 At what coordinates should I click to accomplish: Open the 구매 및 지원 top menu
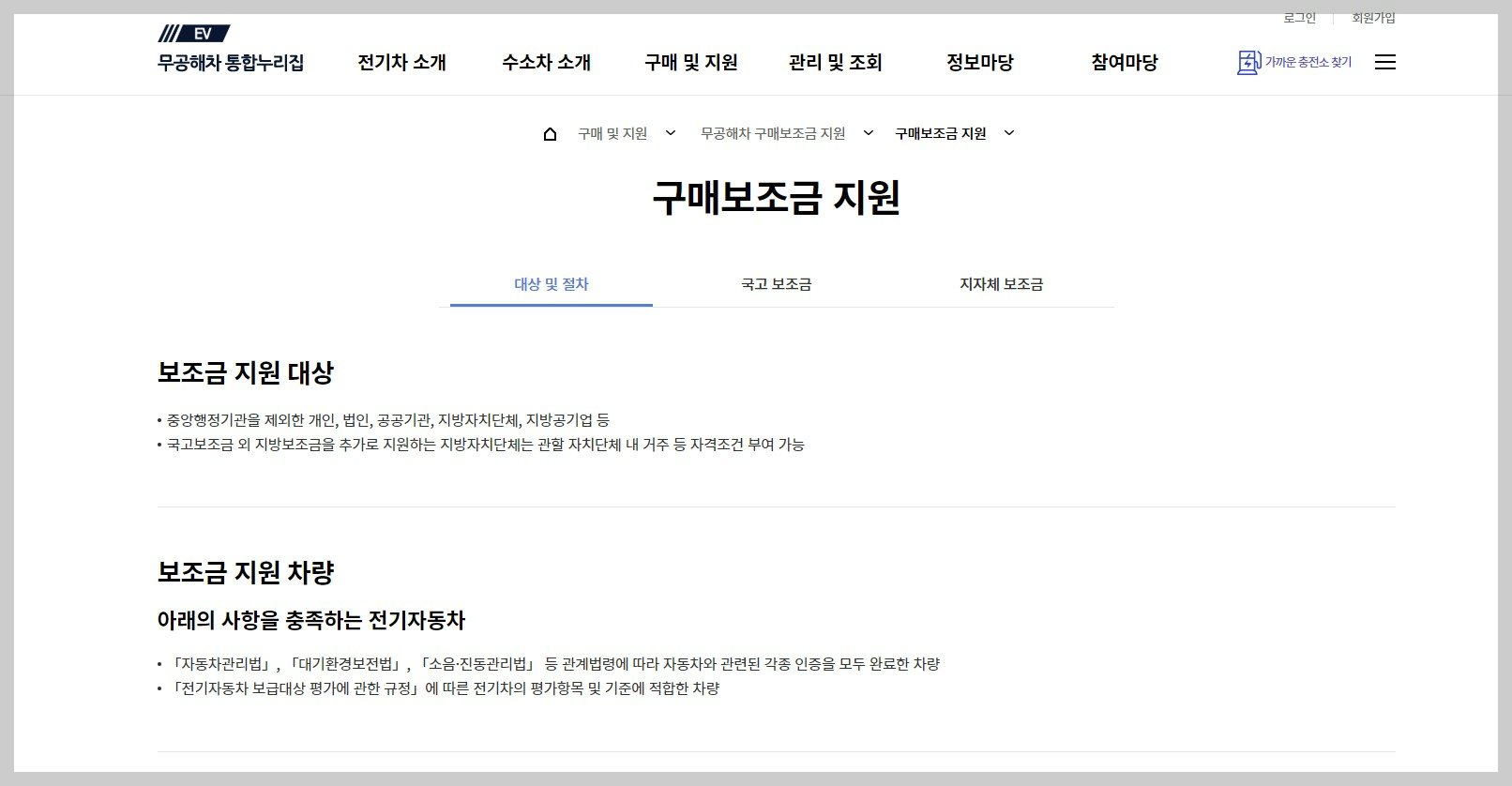click(691, 63)
